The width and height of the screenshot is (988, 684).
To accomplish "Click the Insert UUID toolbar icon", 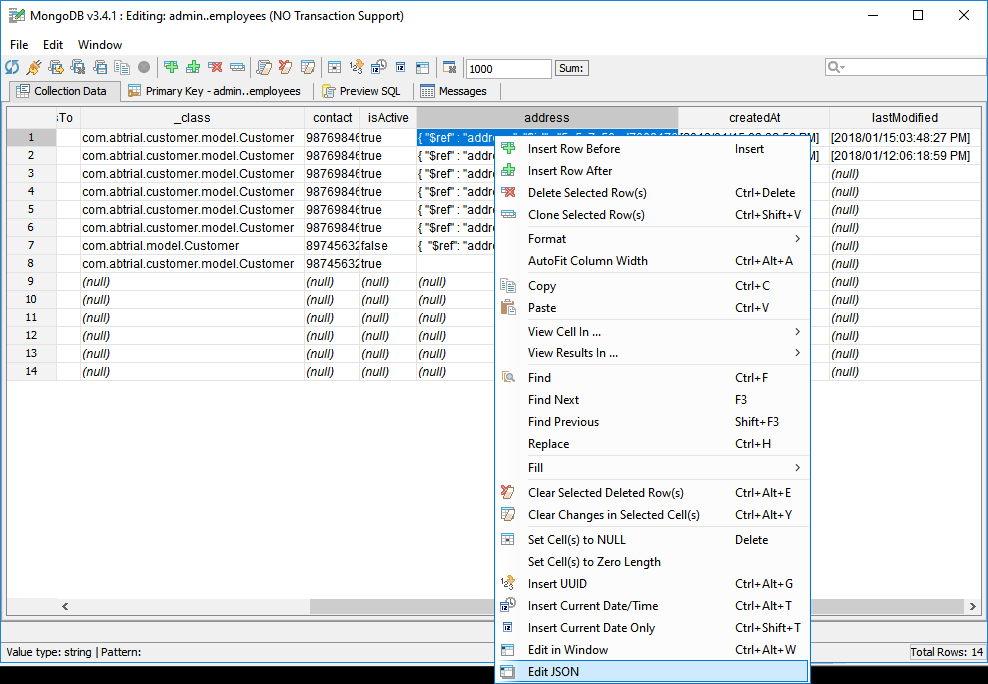I will tap(357, 67).
